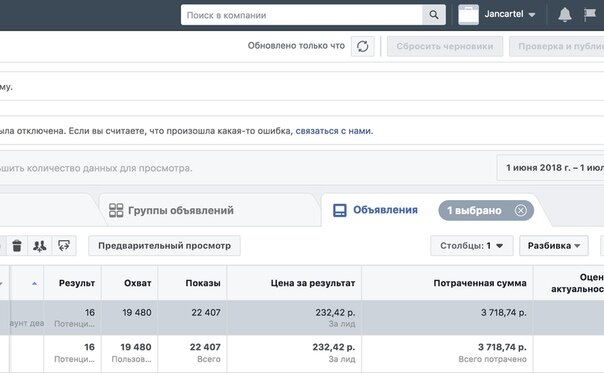Refresh data with the reload icon
This screenshot has height=373, width=604.
pos(362,46)
